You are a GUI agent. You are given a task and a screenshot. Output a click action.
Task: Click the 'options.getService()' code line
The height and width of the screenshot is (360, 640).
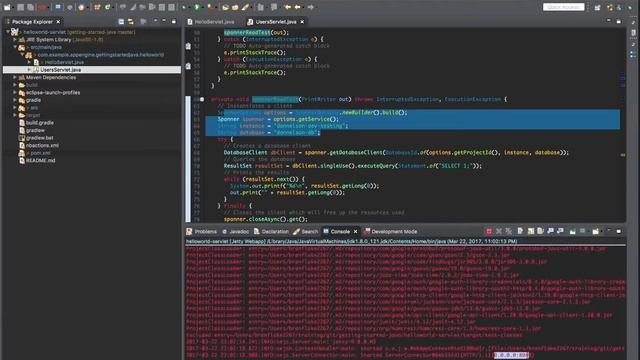[x=278, y=119]
